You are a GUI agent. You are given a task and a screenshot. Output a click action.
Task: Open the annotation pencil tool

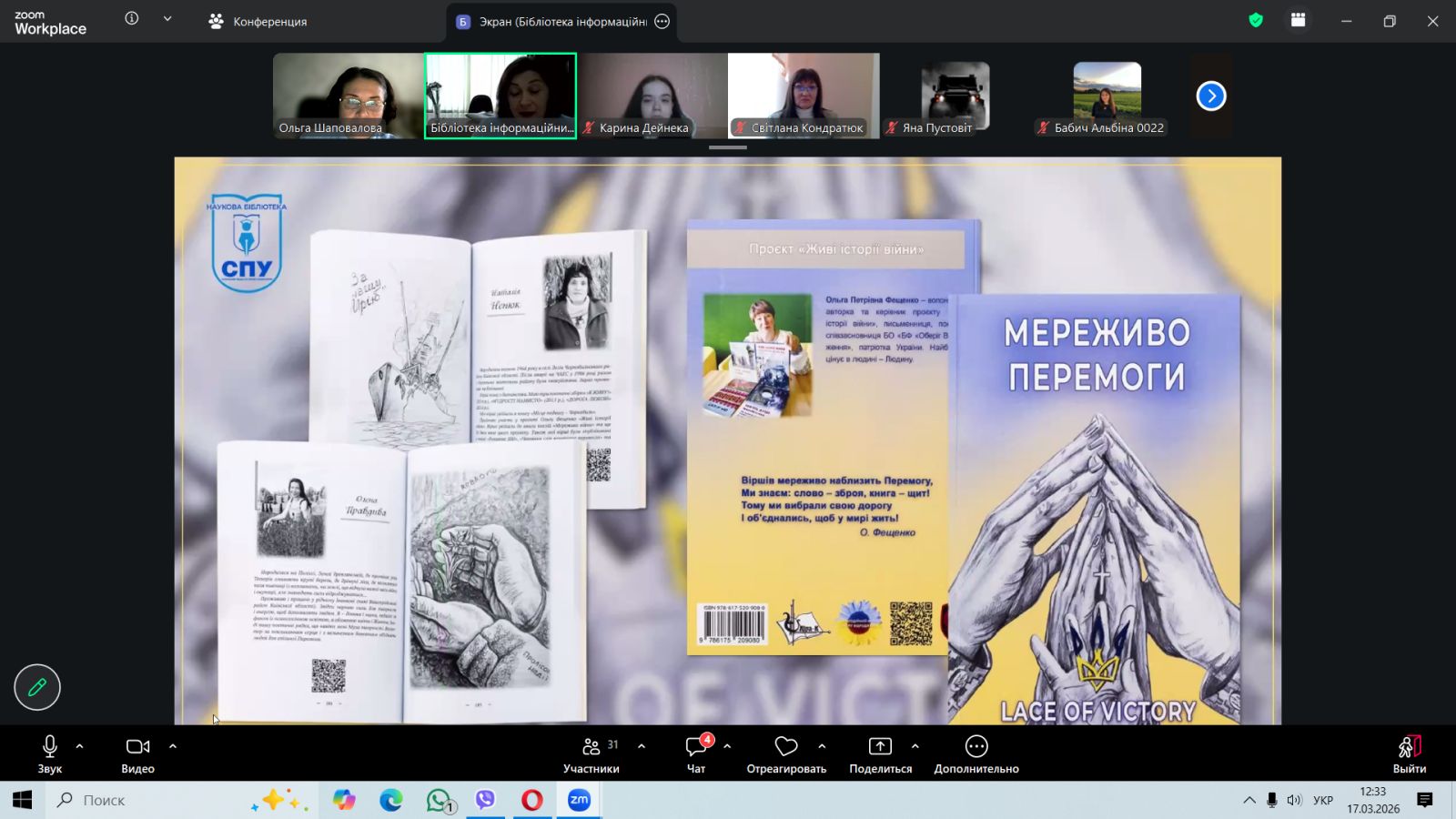point(37,687)
